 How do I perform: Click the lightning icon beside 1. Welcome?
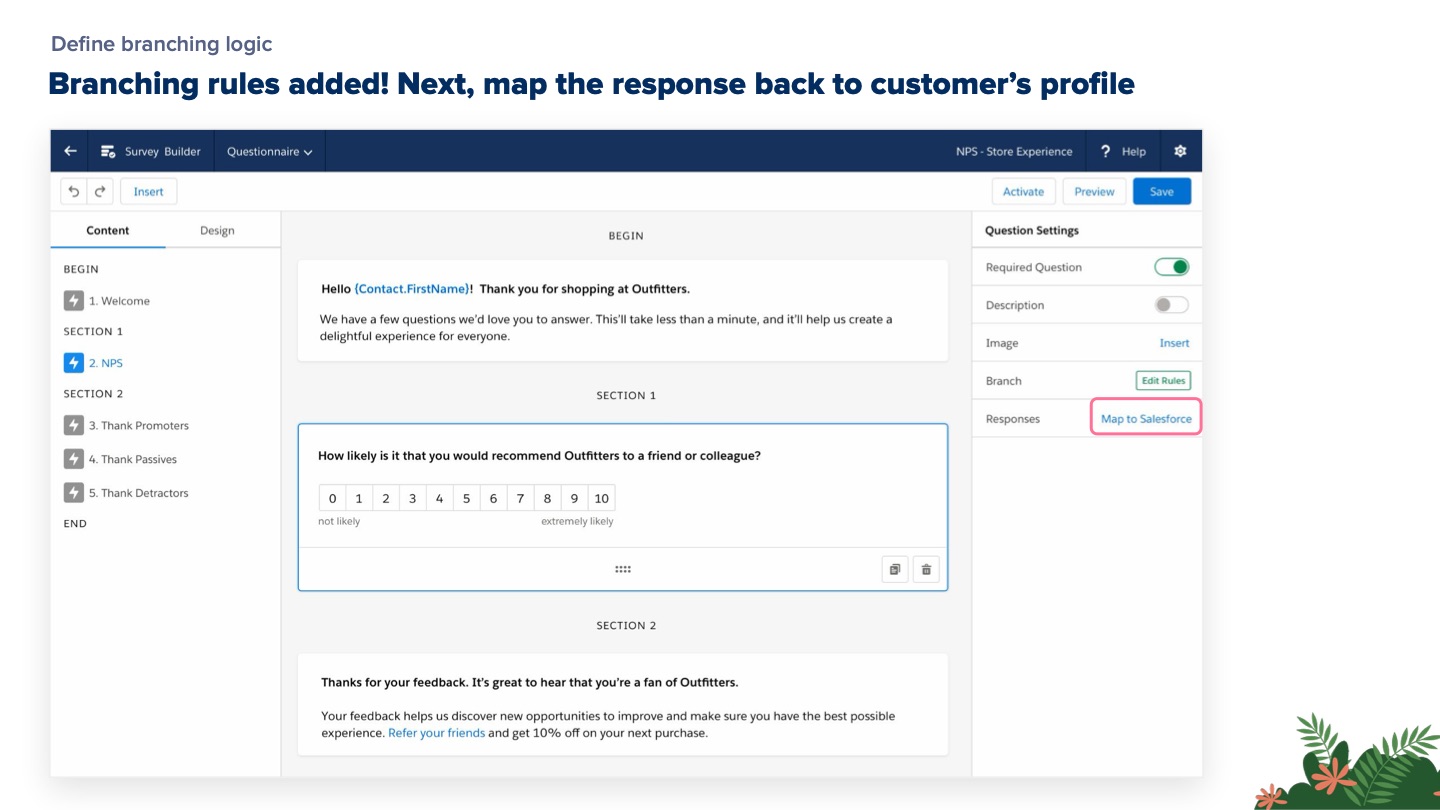[x=73, y=301]
